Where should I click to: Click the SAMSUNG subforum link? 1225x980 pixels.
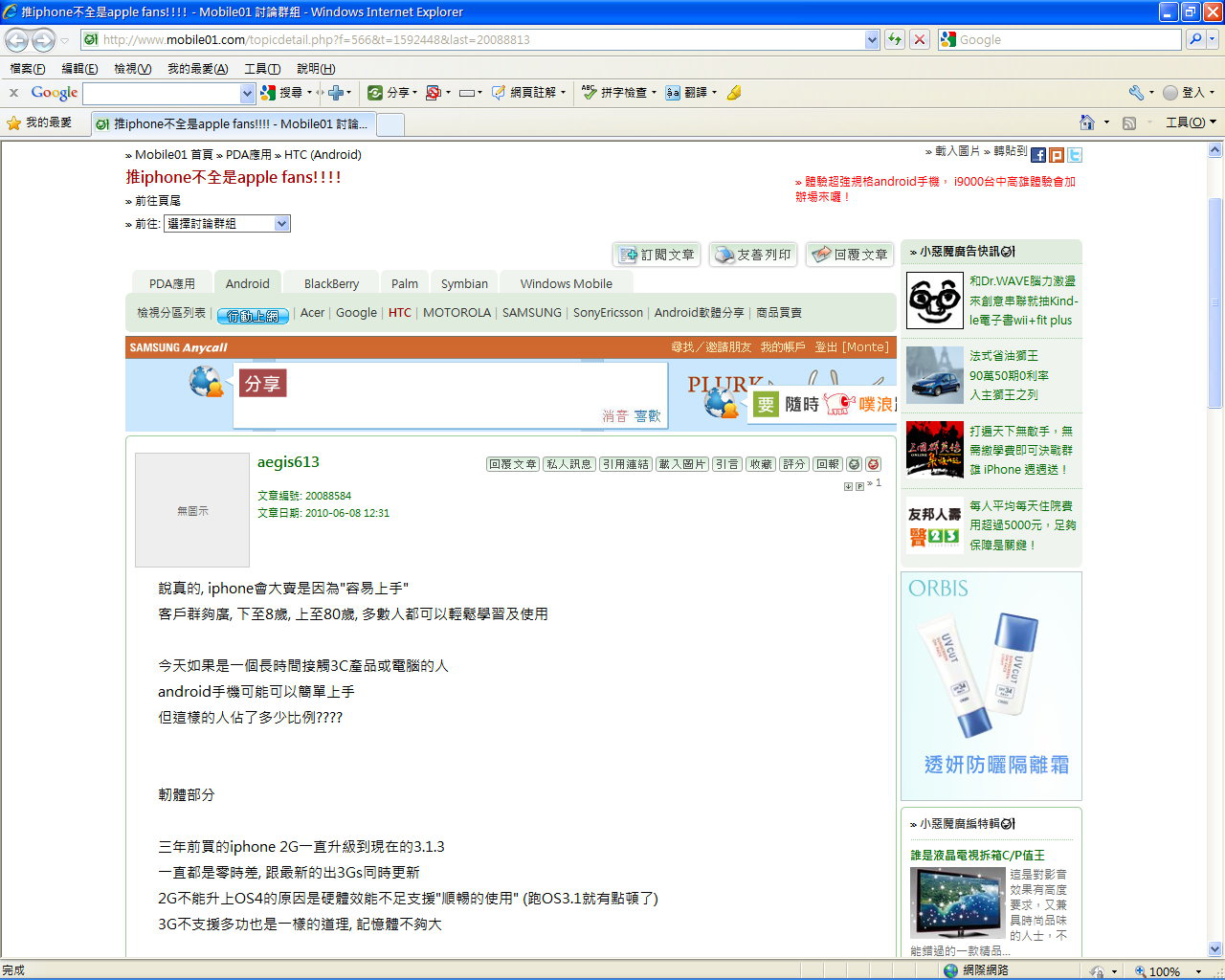[x=532, y=313]
